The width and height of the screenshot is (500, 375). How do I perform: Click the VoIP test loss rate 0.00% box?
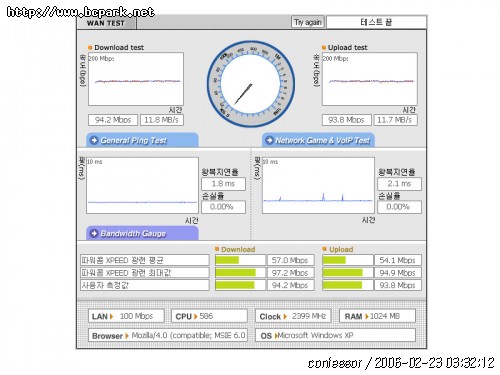399,207
